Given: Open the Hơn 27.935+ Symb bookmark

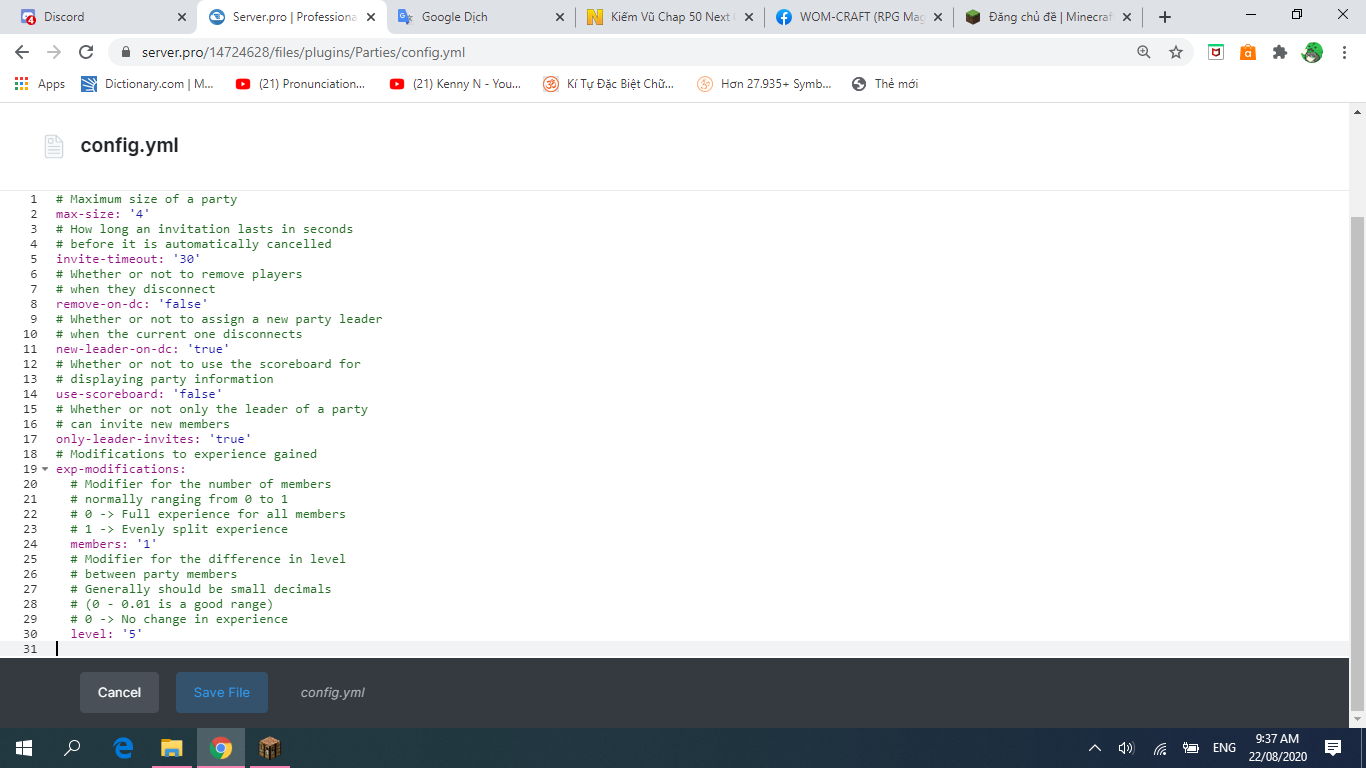Looking at the screenshot, I should [x=765, y=84].
